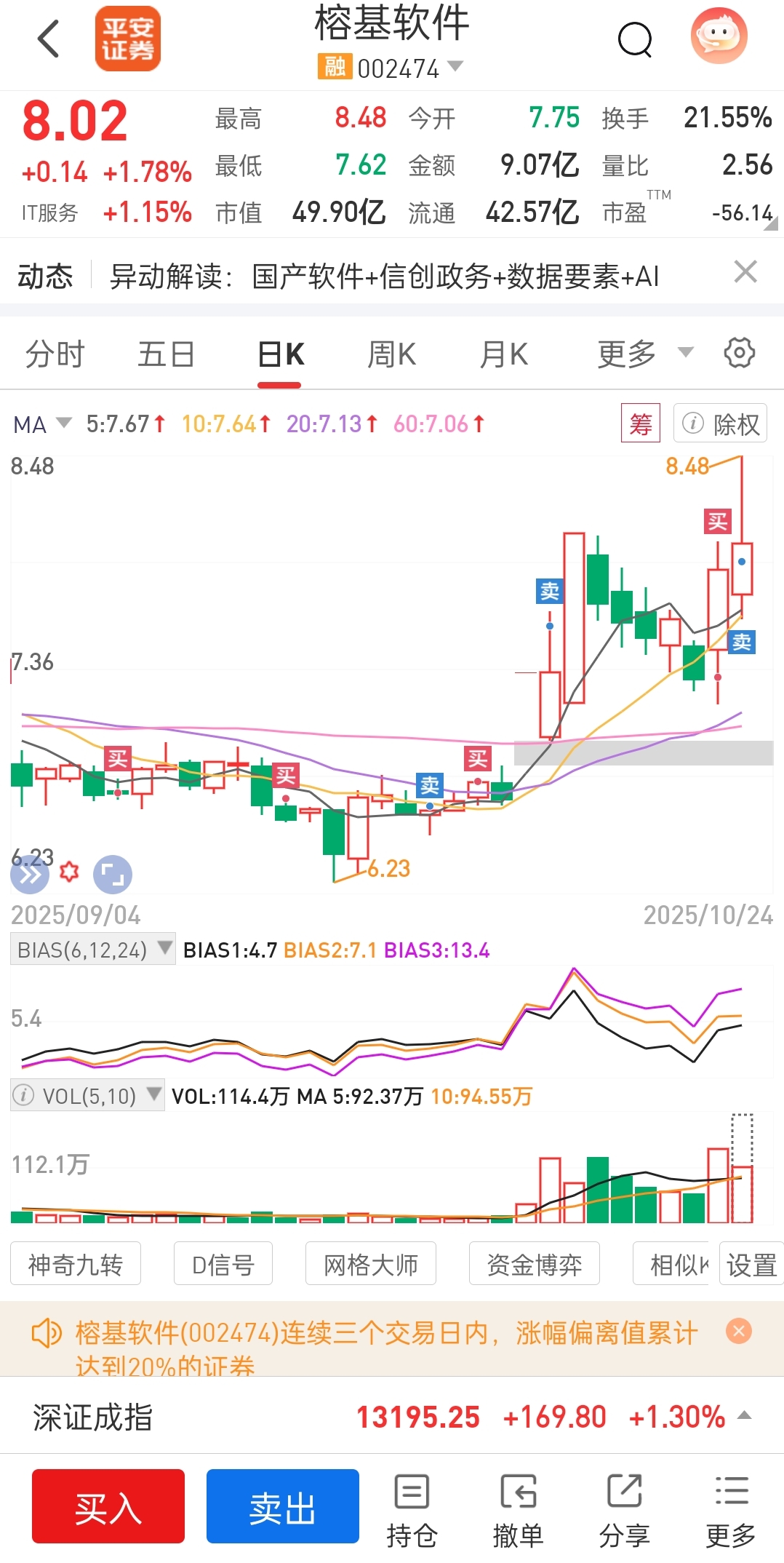Select the 网格大师 indicator button
Image resolution: width=784 pixels, height=1563 pixels.
tap(371, 1265)
